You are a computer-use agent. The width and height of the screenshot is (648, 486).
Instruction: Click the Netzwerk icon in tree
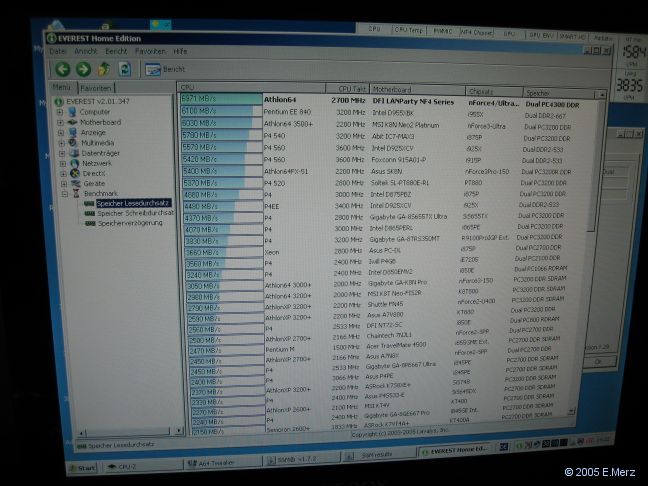[x=75, y=163]
